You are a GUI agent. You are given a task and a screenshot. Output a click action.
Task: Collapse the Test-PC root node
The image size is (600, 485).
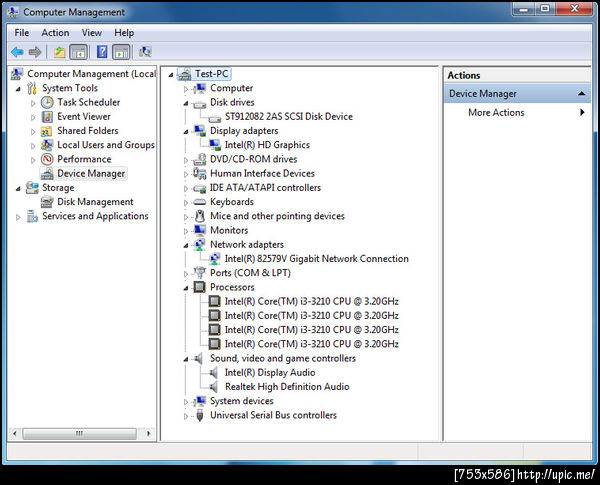[x=171, y=75]
